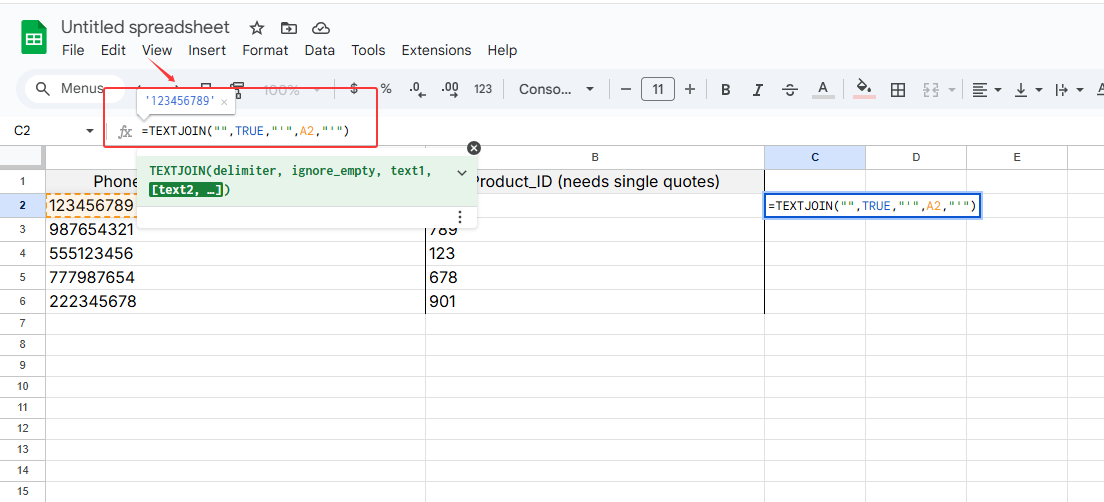Click the move to folder icon
Image resolution: width=1104 pixels, height=502 pixels.
pyautogui.click(x=289, y=28)
